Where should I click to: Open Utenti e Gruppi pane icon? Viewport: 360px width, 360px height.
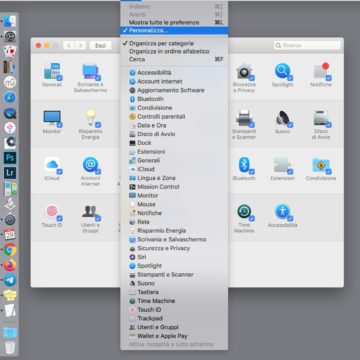coord(90,212)
